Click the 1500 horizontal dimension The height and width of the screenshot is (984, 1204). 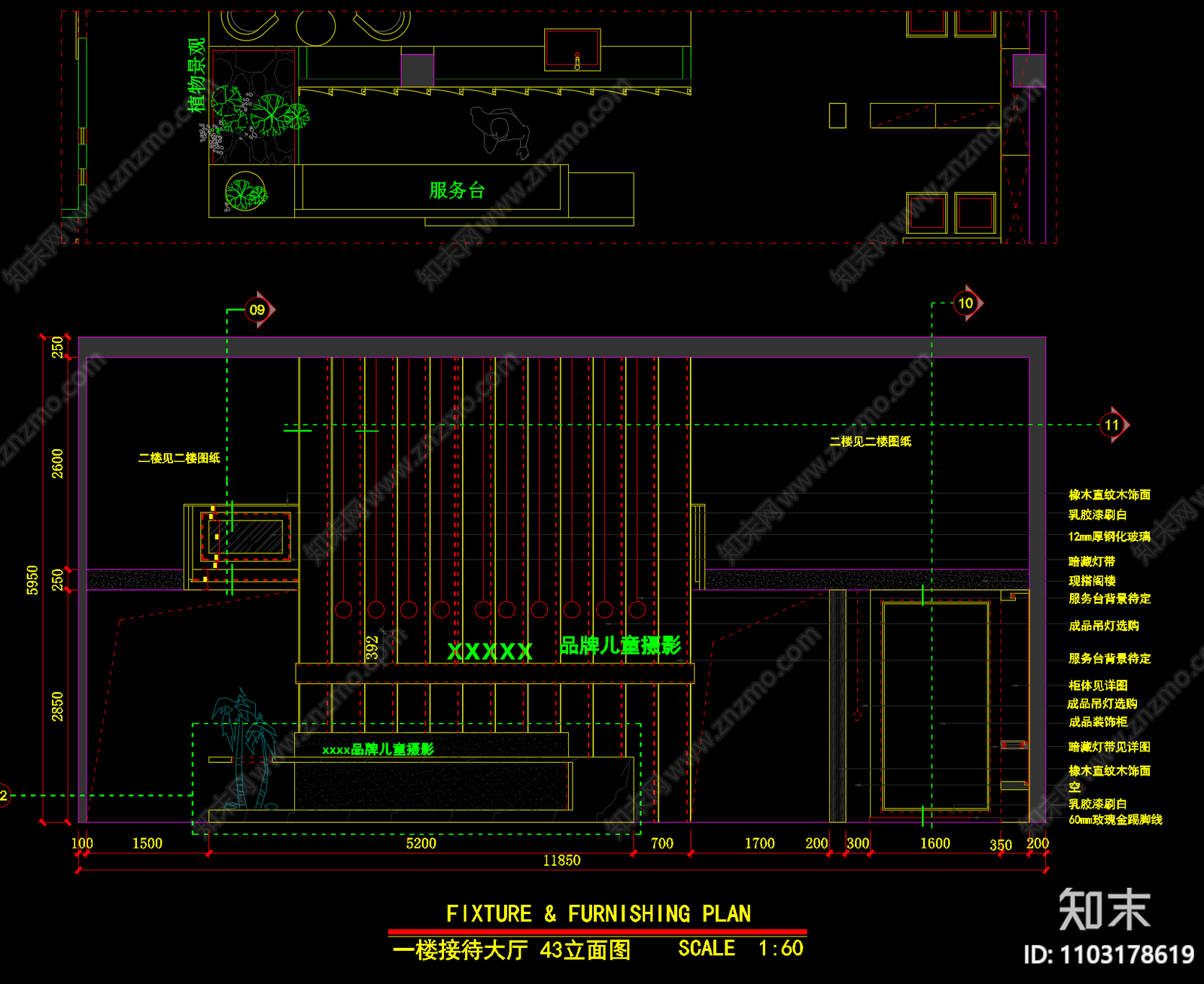(x=147, y=843)
